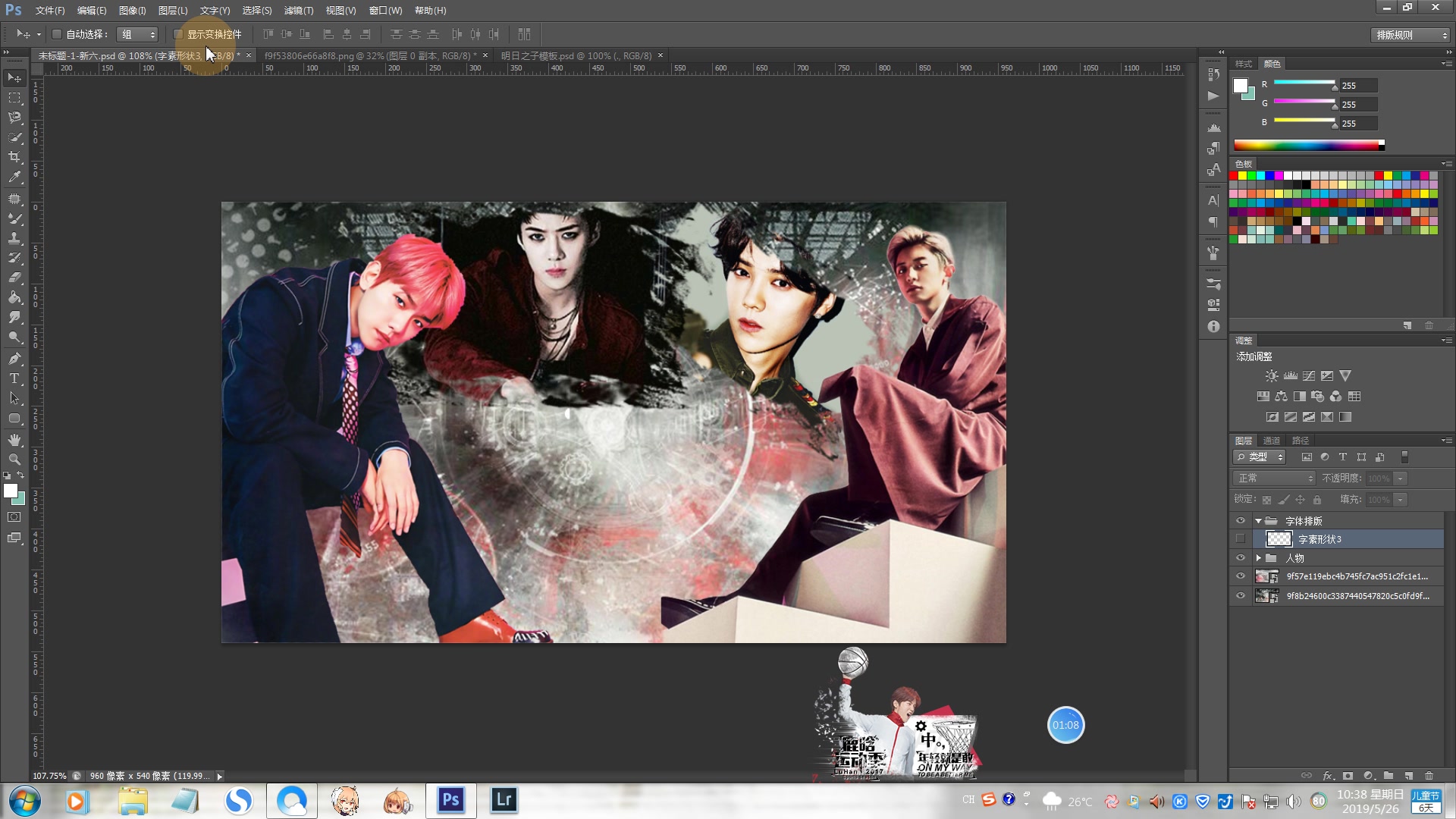
Task: Open Lightroom from the Windows taskbar
Action: pos(504,801)
